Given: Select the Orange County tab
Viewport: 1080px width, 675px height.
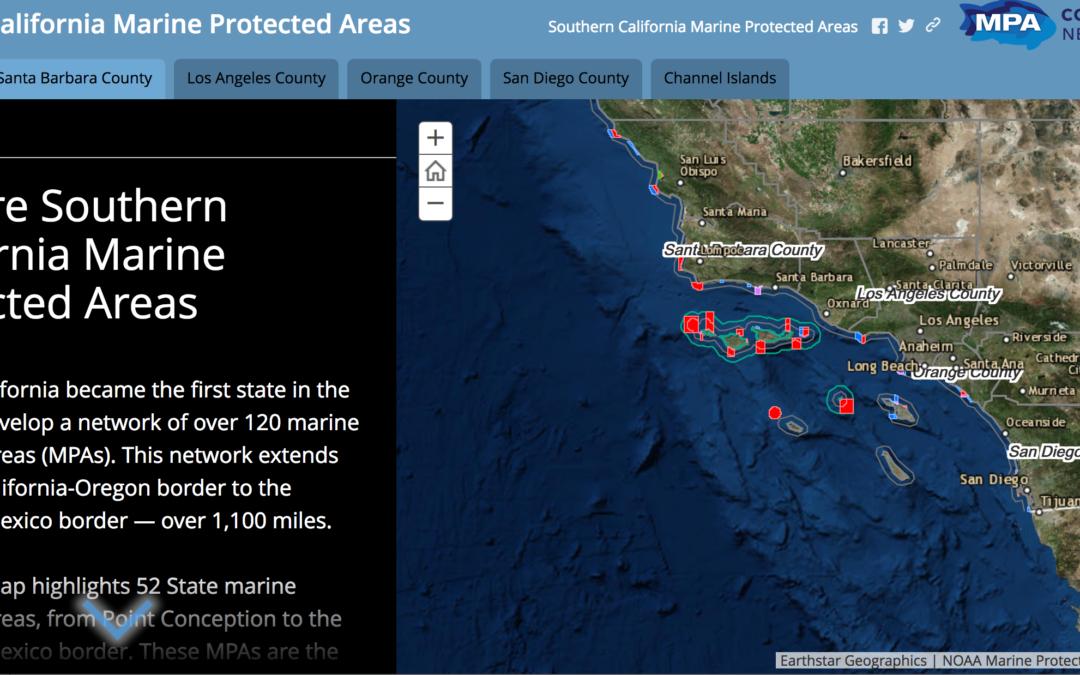Looking at the screenshot, I should (x=414, y=78).
